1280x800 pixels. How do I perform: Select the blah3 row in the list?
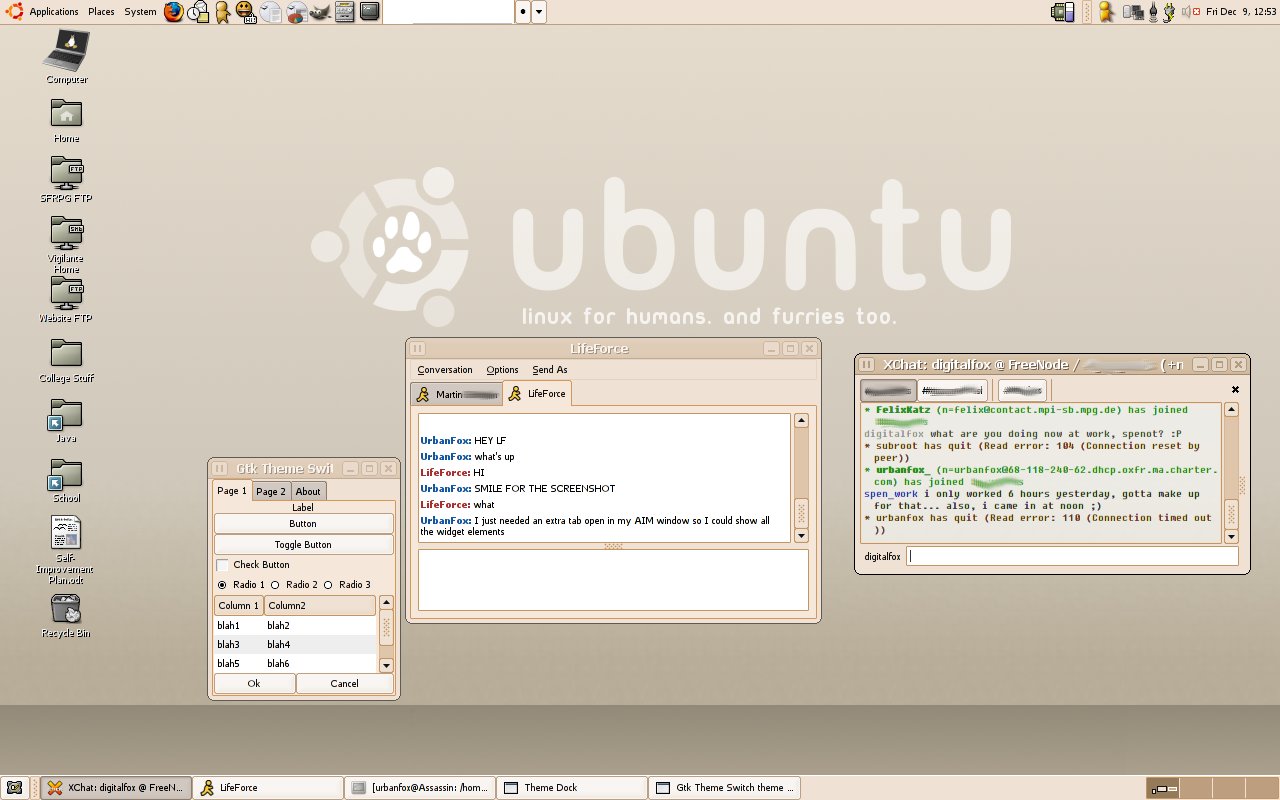tap(296, 645)
